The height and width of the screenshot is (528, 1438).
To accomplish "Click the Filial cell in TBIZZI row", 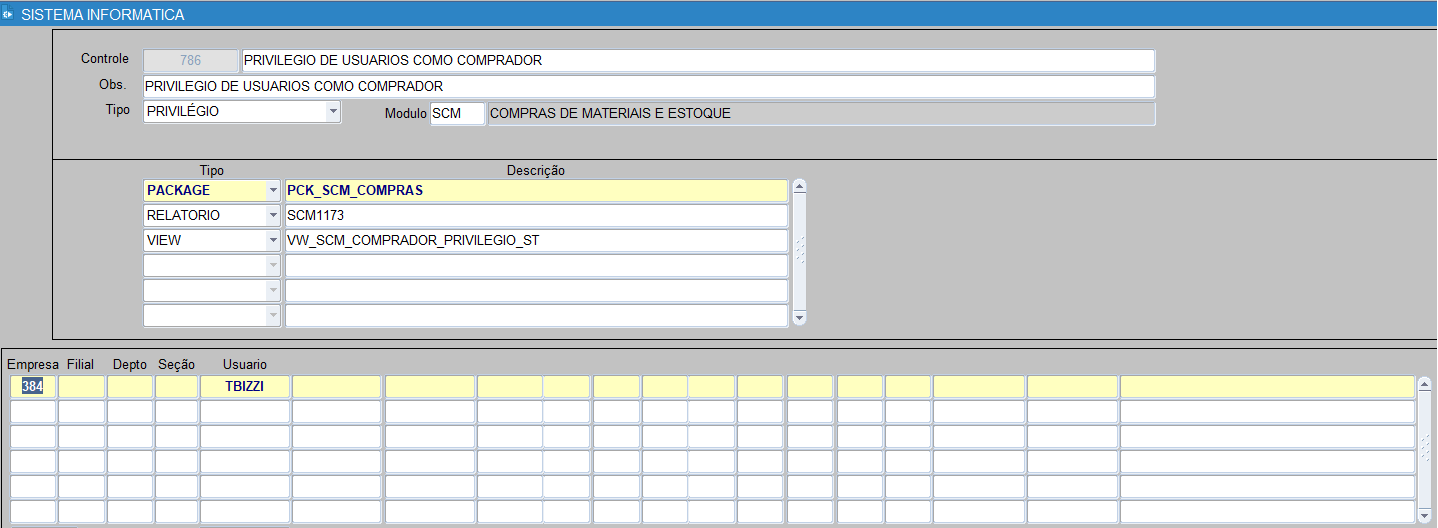I will click(81, 387).
